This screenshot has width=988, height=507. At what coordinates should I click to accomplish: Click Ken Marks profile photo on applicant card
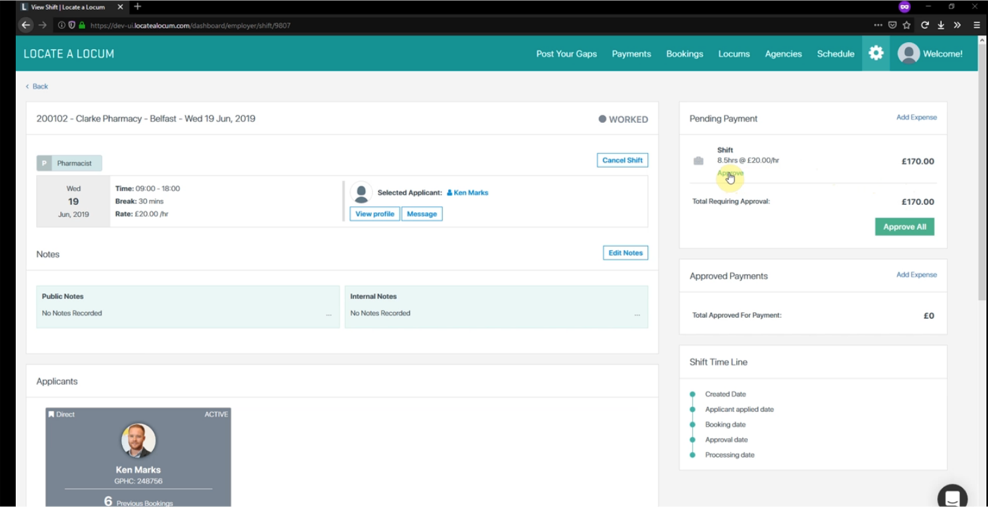pyautogui.click(x=139, y=440)
